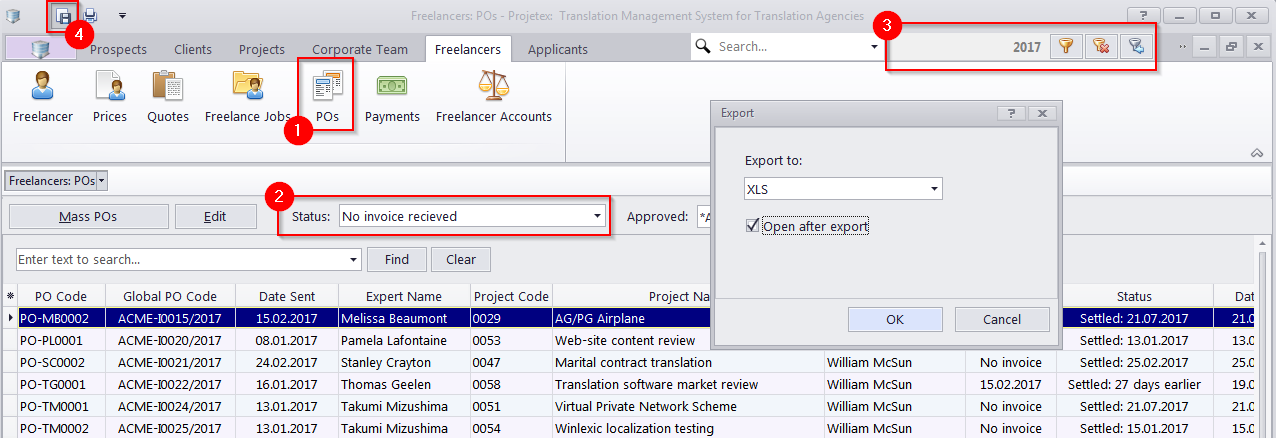1276x438 pixels.
Task: Open the Quotes clipboard icon
Action: click(x=167, y=88)
